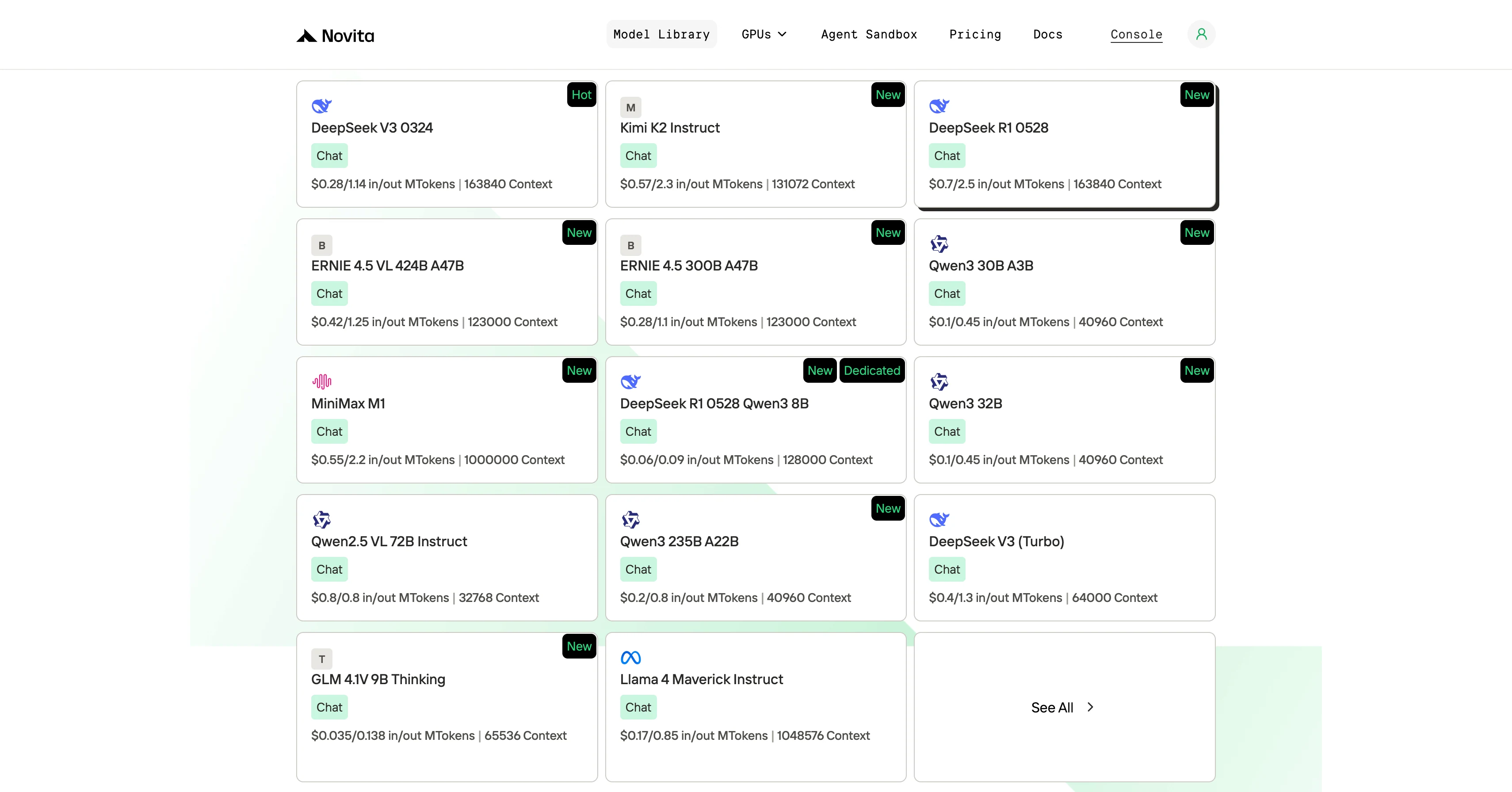Click the "$0.55/2.2 in/out MTokens | 1000000 Context" text

[438, 460]
